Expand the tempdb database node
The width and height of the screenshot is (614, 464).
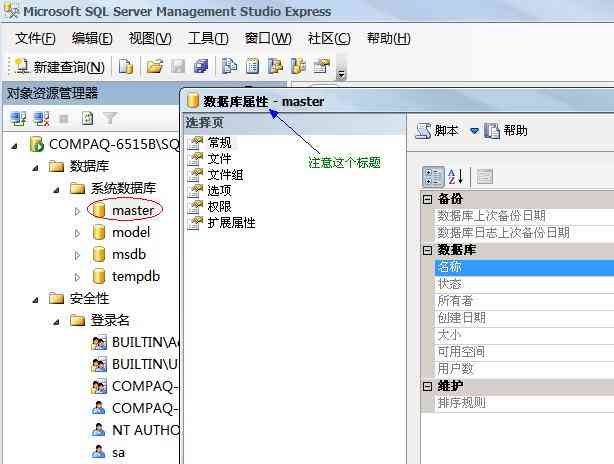[x=77, y=277]
